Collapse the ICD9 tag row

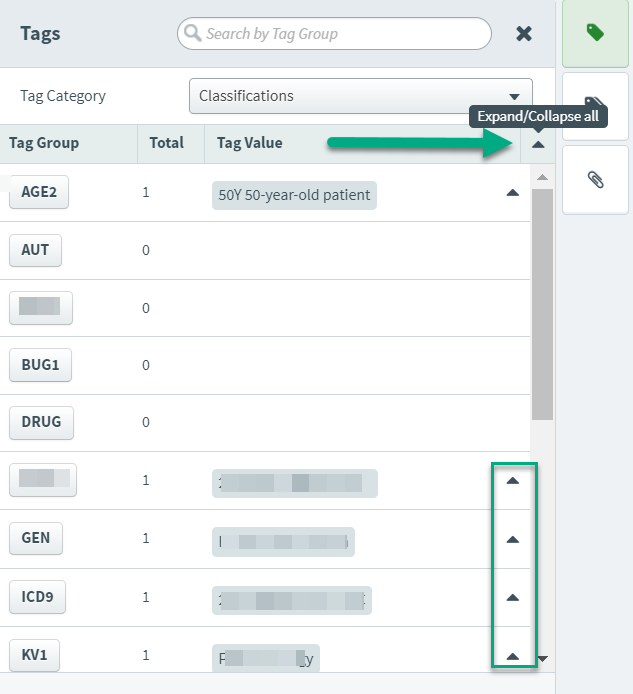coord(513,598)
